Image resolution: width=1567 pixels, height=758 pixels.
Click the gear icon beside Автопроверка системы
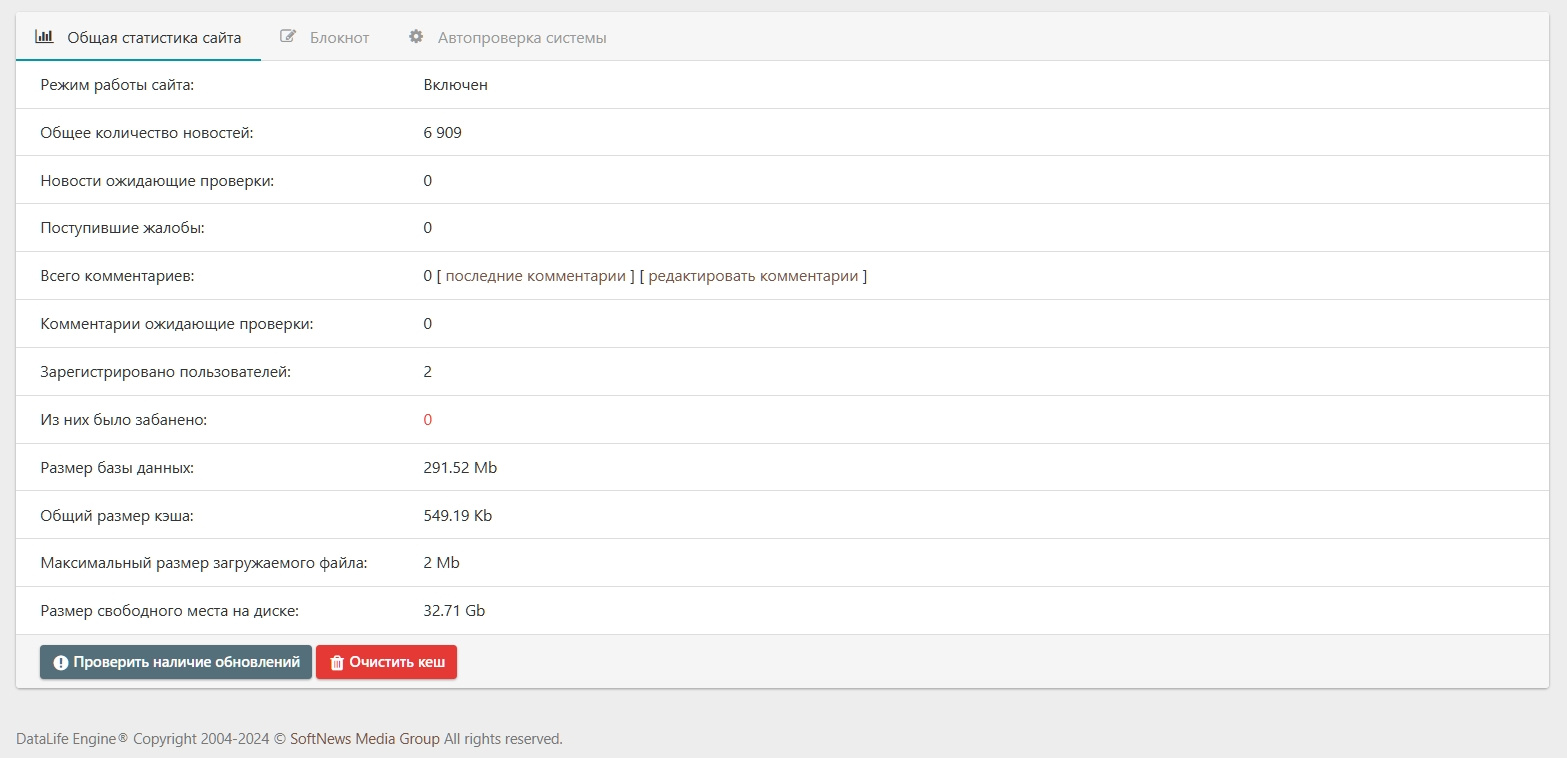416,37
